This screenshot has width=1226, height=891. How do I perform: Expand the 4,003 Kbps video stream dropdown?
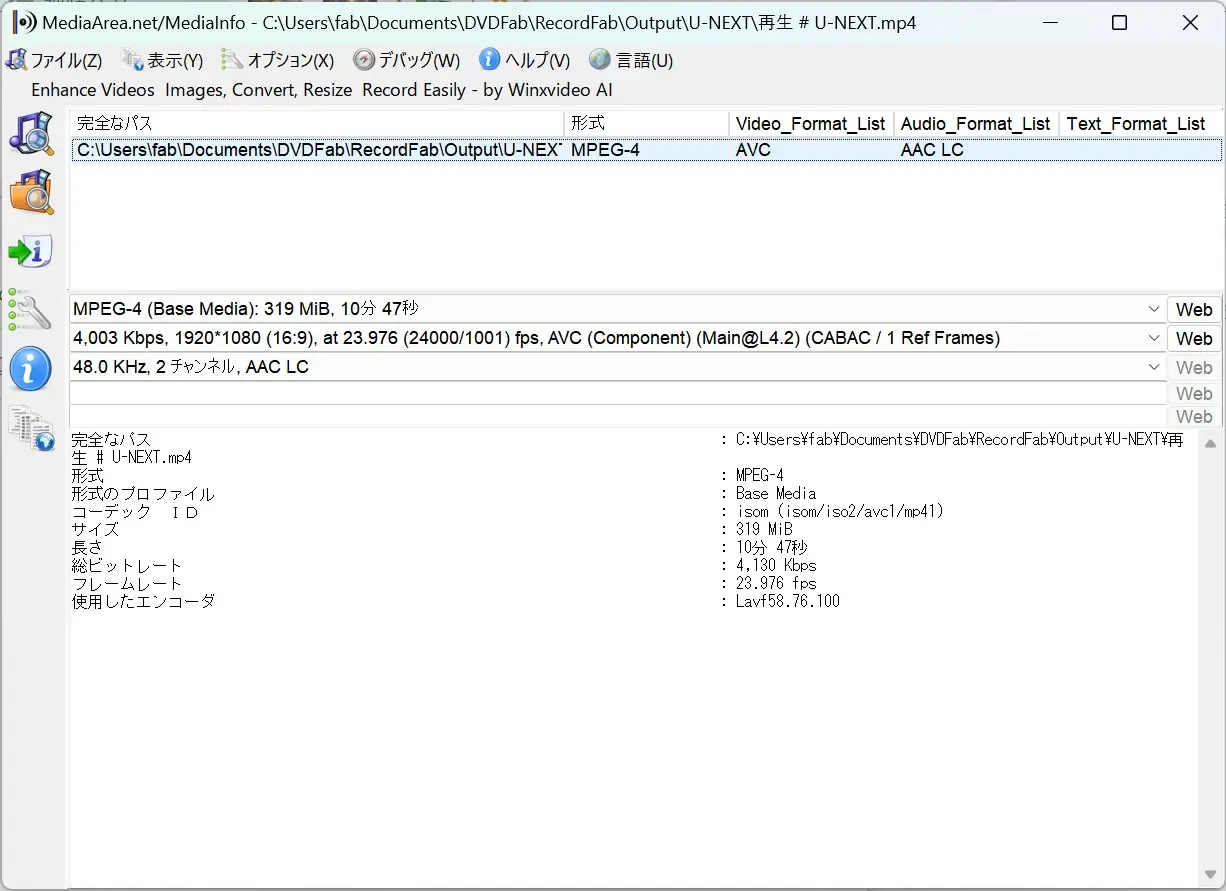pyautogui.click(x=1154, y=338)
